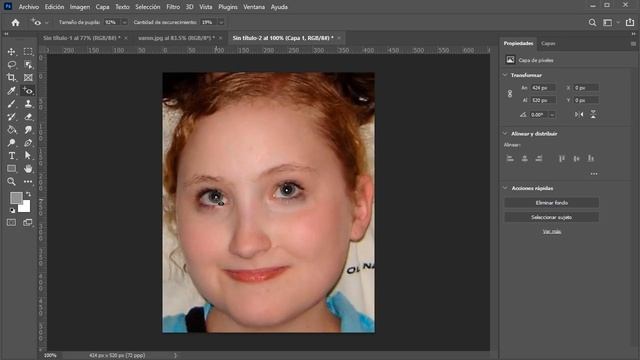Select the Red Eye tool in toolbox
Screen dimensions: 640x360
click(28, 91)
